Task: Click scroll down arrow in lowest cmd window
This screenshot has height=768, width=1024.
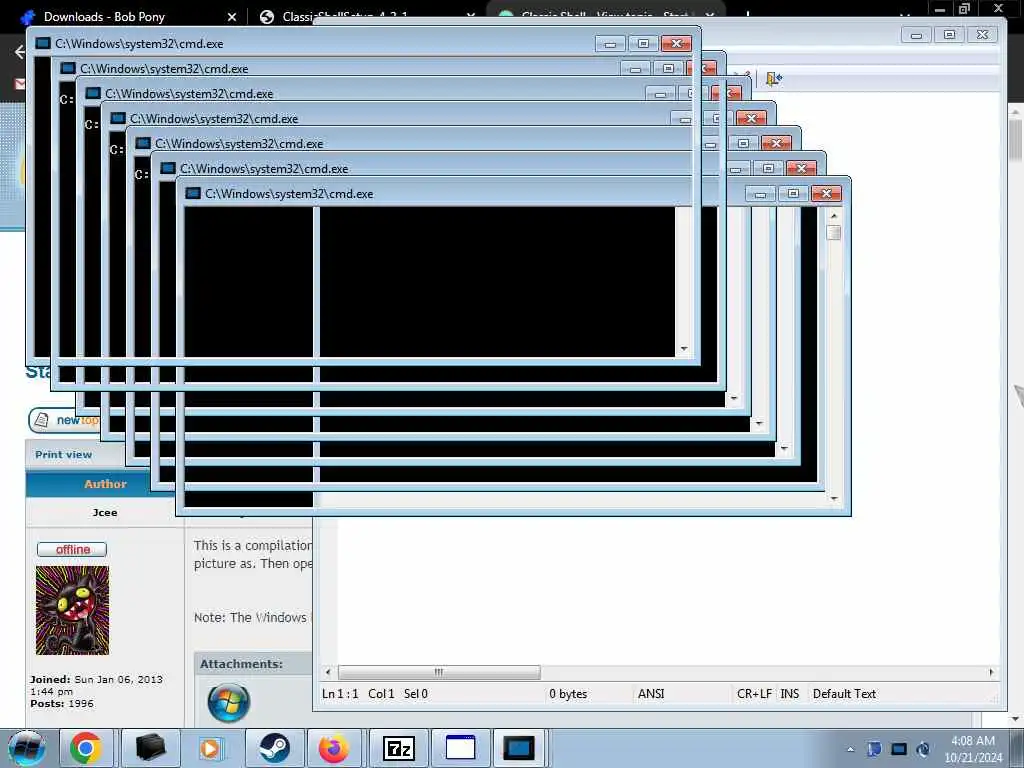Action: (834, 499)
